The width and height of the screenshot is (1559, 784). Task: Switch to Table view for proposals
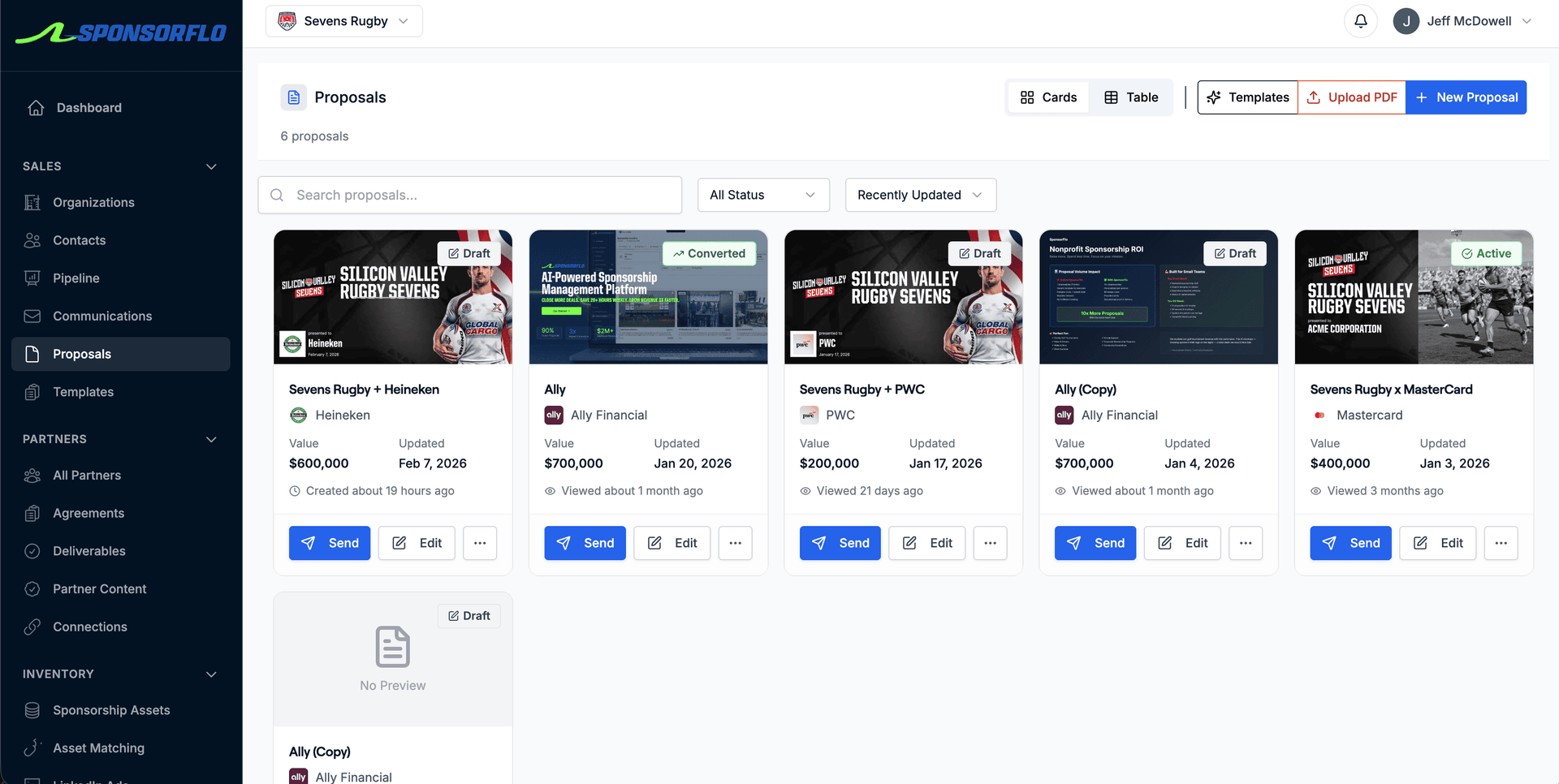tap(1130, 97)
